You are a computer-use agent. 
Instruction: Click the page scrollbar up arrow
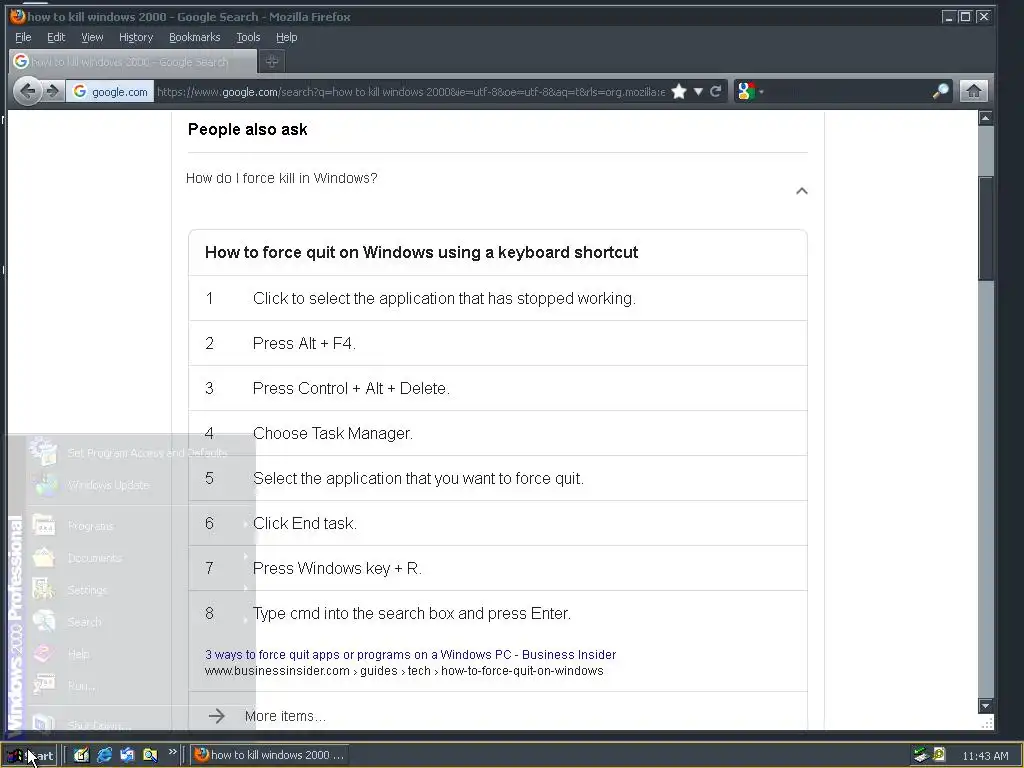click(985, 118)
